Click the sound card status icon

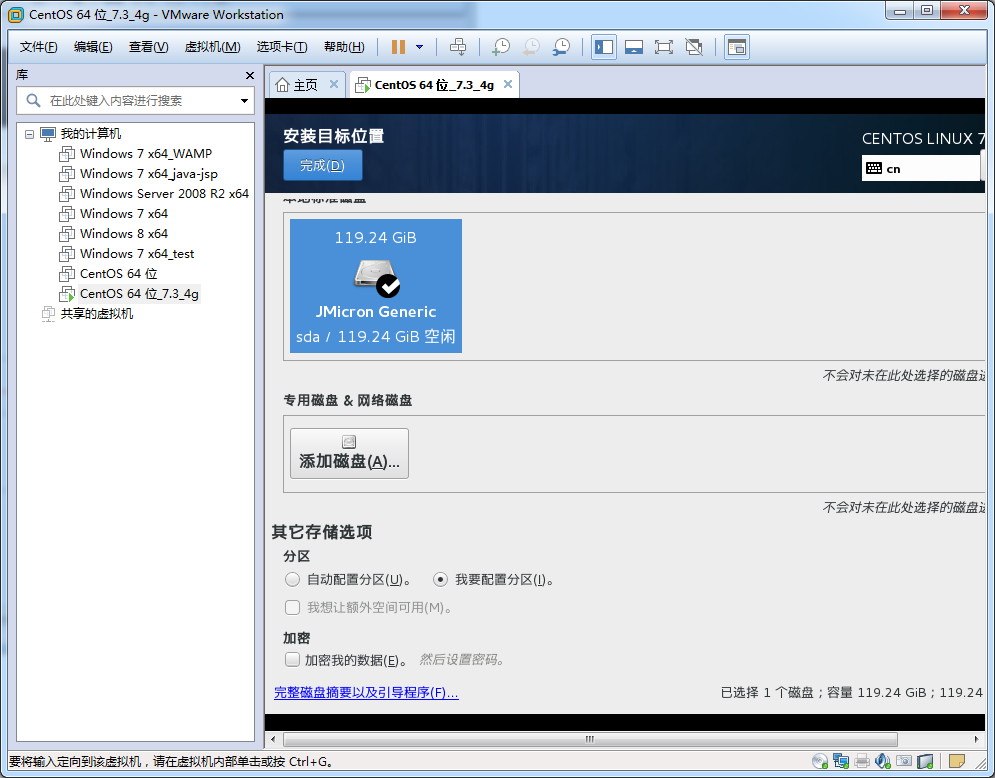click(x=883, y=761)
